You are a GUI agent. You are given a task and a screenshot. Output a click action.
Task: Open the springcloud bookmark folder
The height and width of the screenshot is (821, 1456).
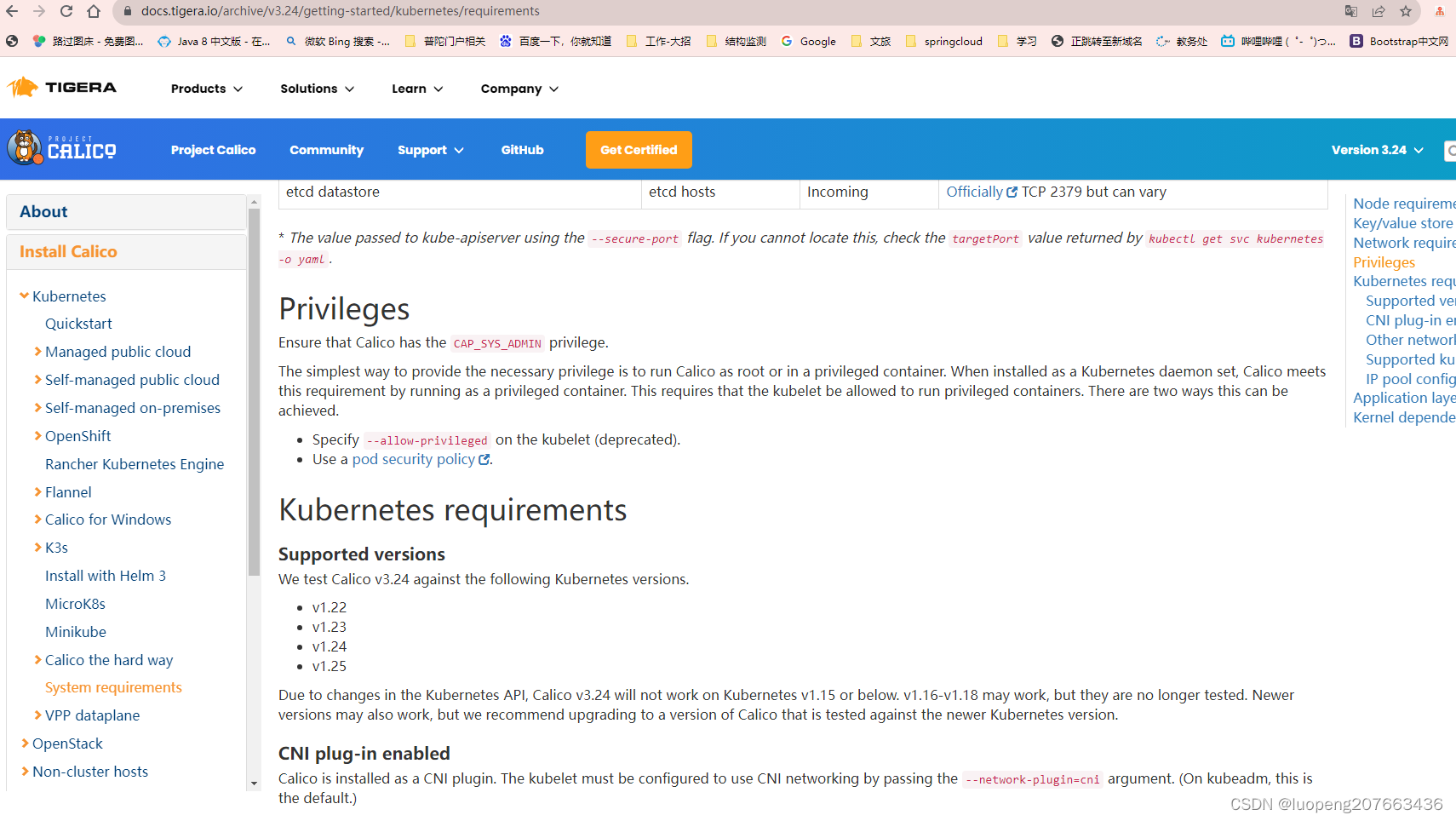[x=943, y=41]
